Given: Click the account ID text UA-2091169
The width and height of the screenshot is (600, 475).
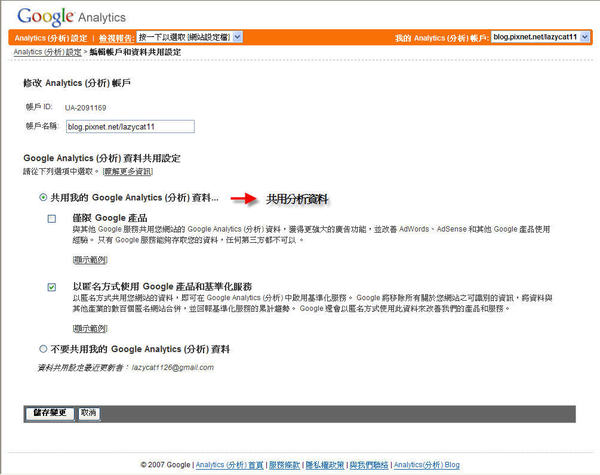Looking at the screenshot, I should [85, 108].
